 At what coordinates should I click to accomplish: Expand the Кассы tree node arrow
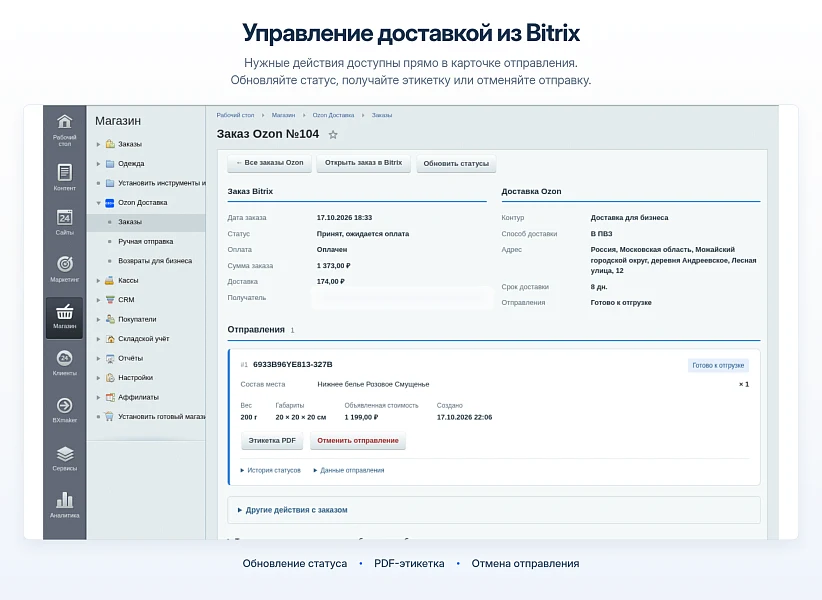coord(99,280)
